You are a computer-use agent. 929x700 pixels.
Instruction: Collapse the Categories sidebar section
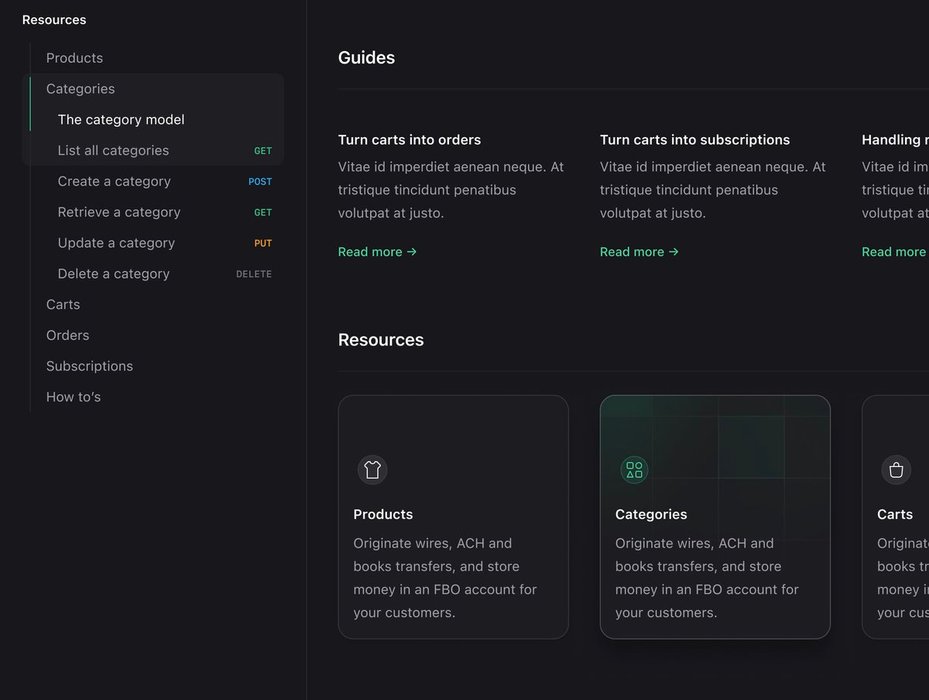point(80,89)
